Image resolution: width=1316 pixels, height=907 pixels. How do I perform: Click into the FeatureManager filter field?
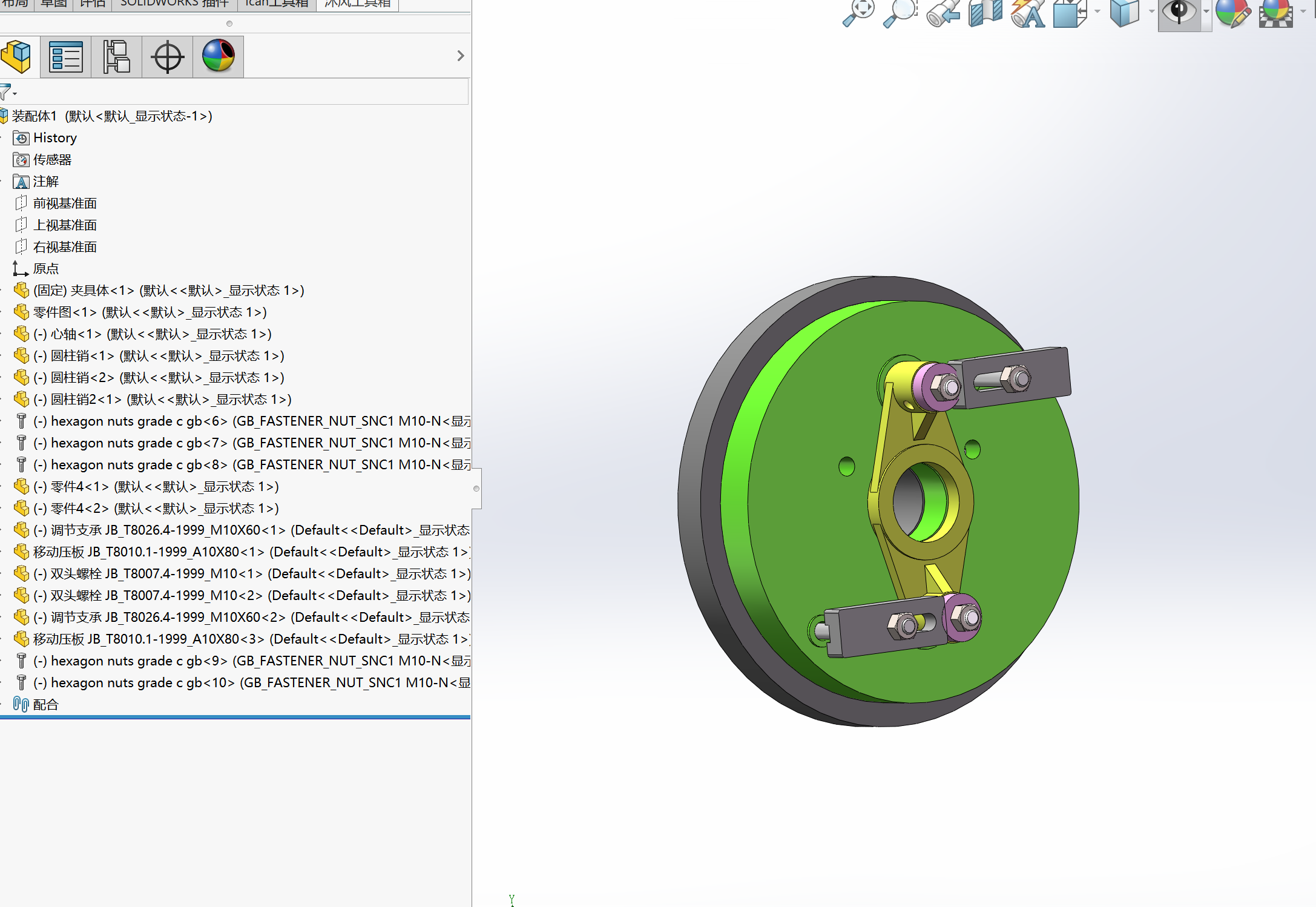pos(242,93)
